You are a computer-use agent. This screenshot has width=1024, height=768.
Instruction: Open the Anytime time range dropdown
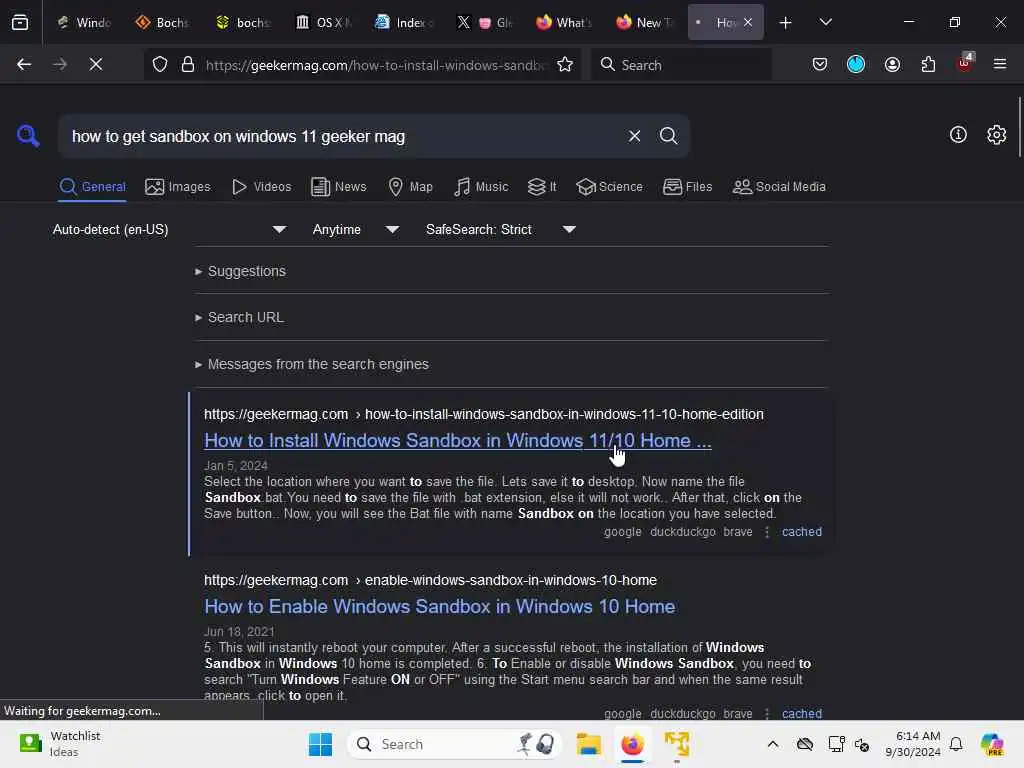(355, 229)
